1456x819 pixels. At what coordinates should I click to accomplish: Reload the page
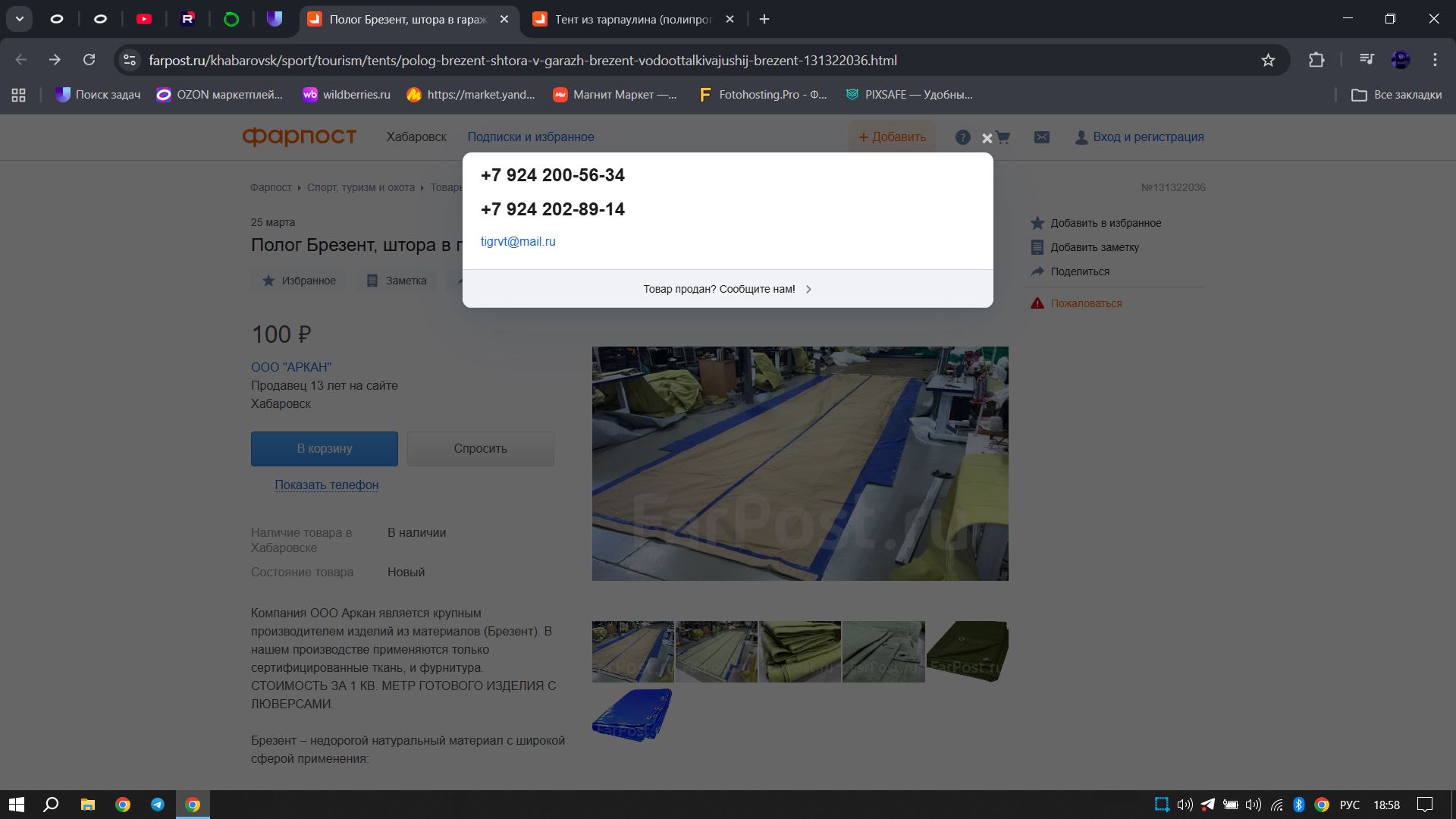[89, 60]
